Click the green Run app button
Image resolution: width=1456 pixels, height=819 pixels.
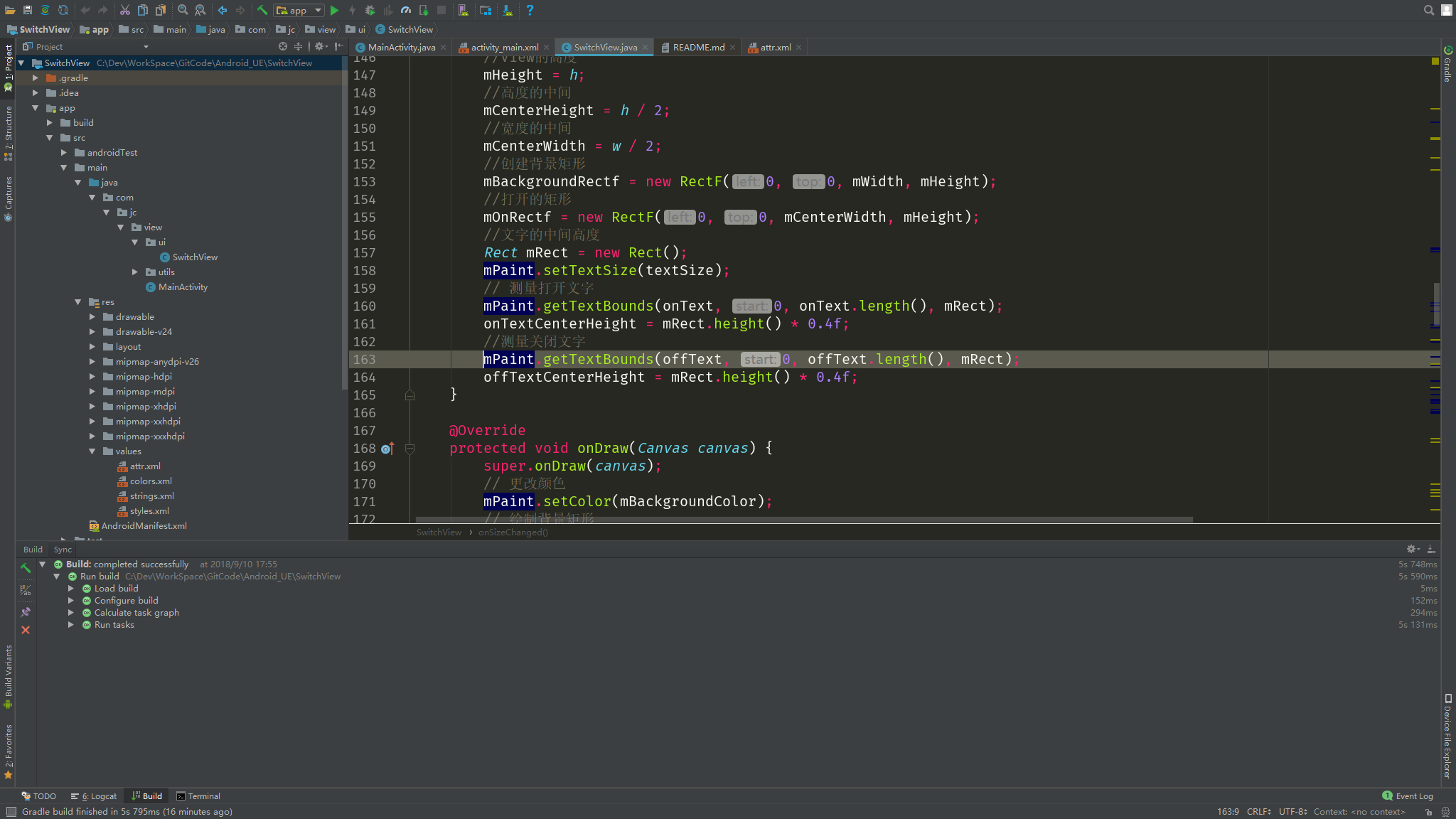tap(334, 10)
